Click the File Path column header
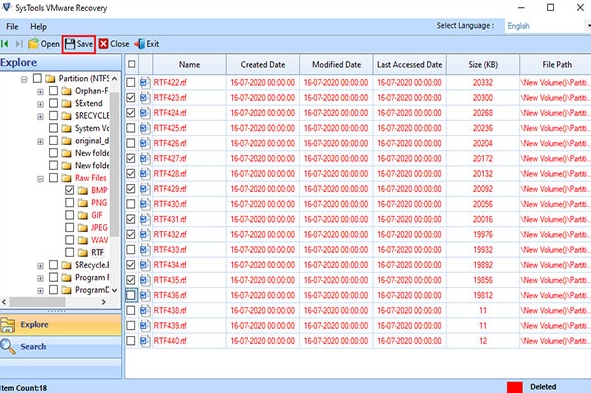The width and height of the screenshot is (591, 393). pos(556,64)
